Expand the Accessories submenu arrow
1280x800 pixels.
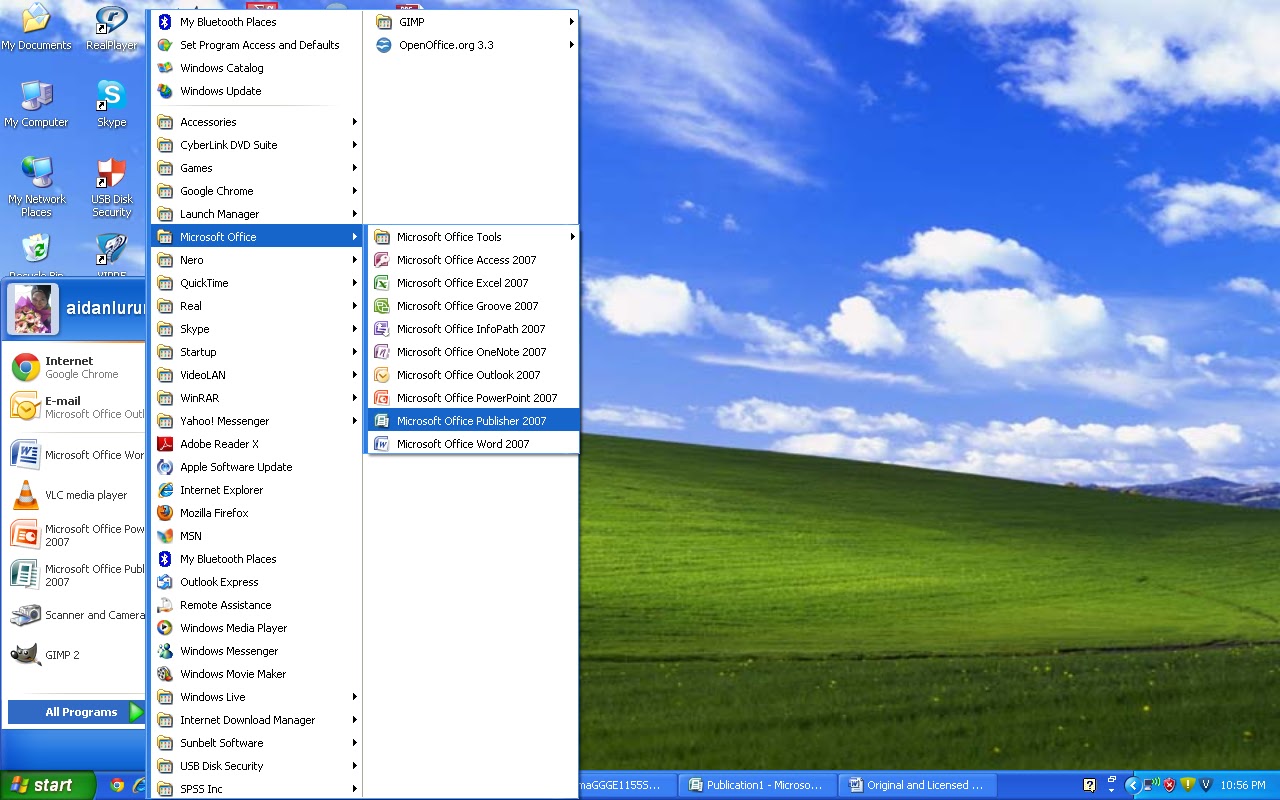(x=355, y=122)
